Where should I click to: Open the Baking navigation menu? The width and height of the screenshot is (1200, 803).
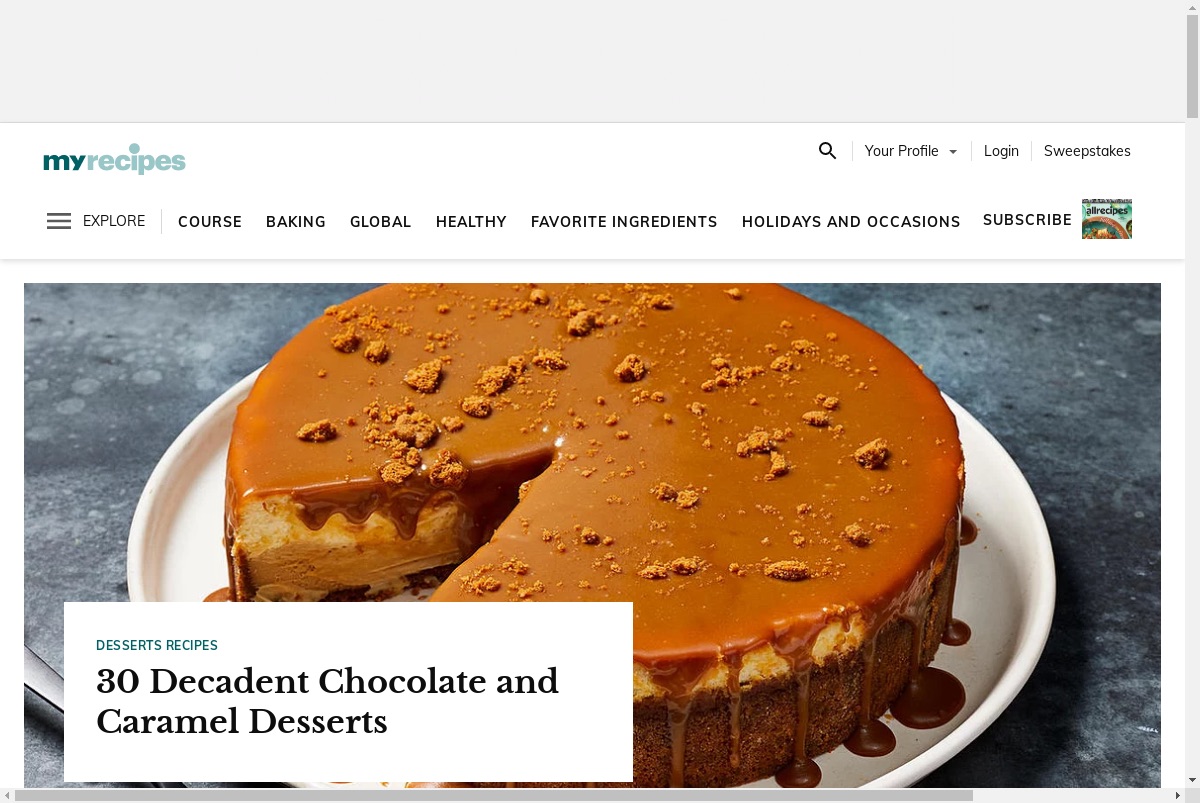(x=296, y=222)
